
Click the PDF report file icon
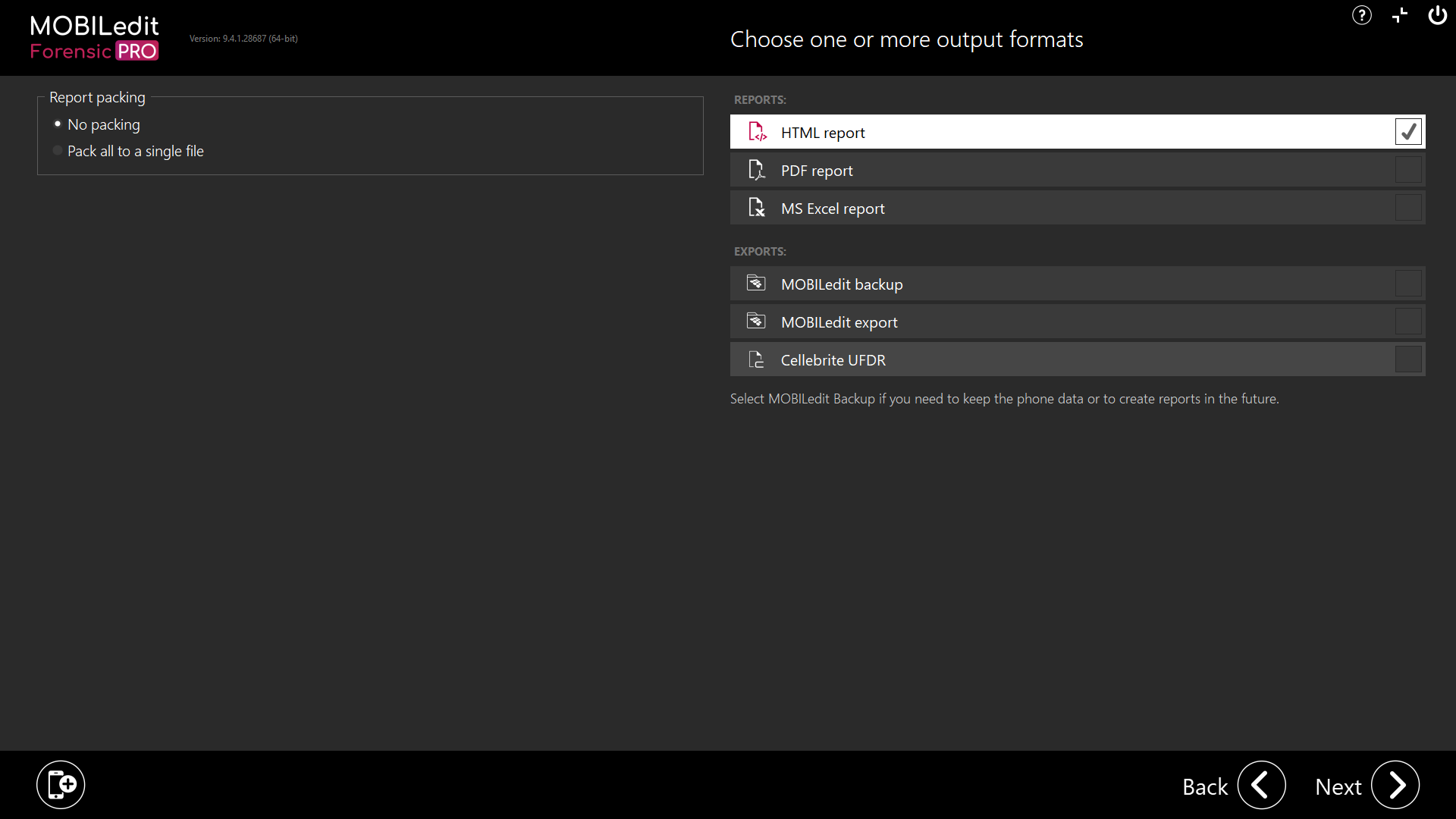[x=756, y=170]
